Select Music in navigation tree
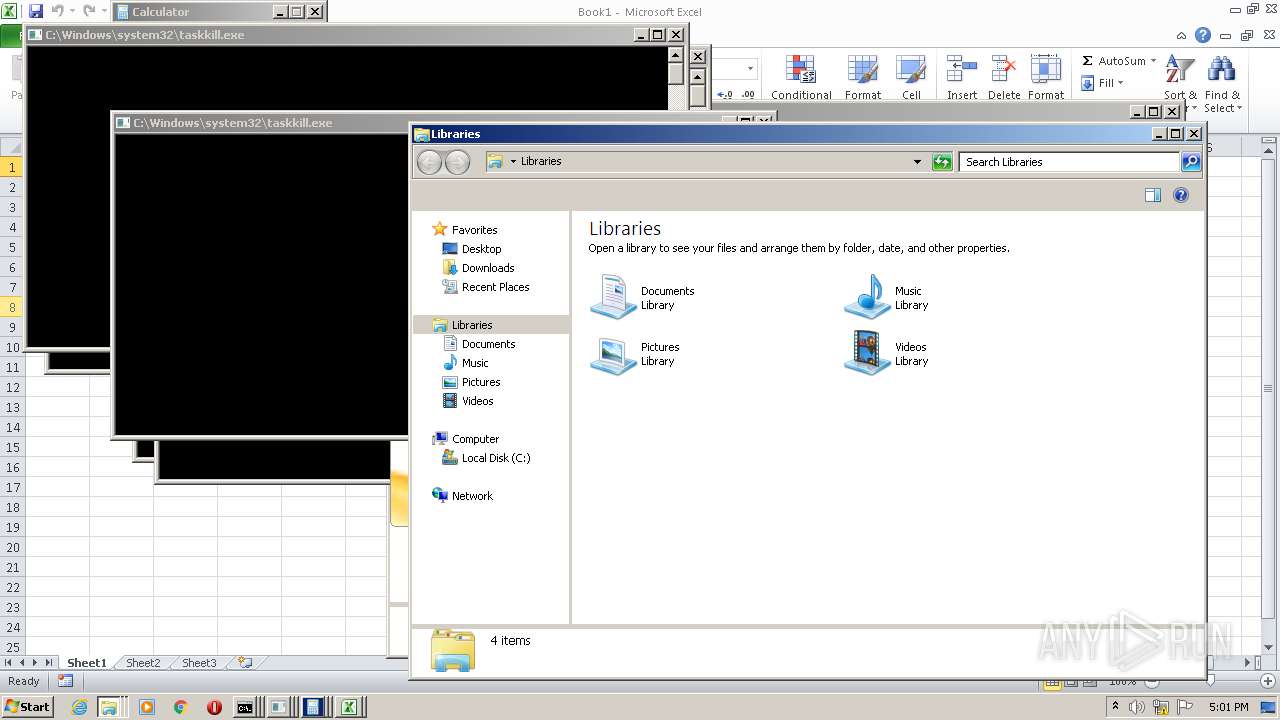The height and width of the screenshot is (720, 1280). (x=475, y=363)
